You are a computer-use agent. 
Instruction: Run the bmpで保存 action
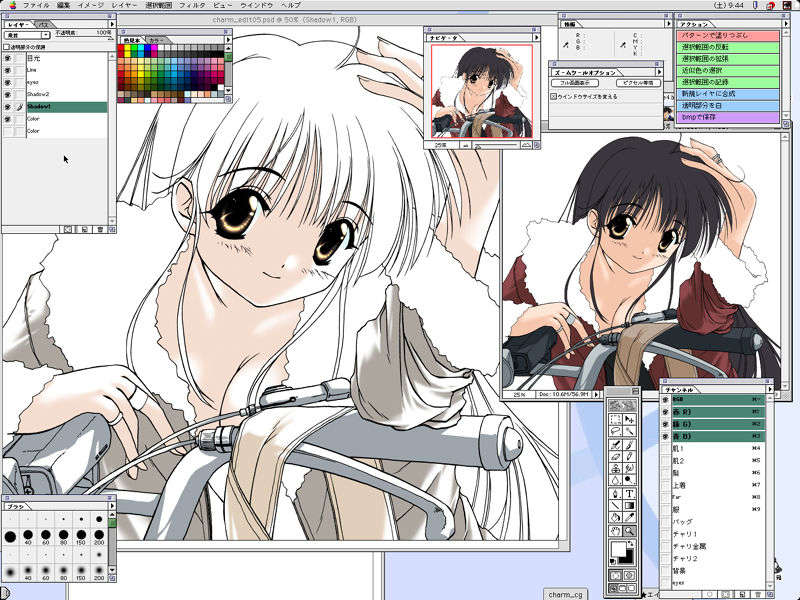point(728,117)
